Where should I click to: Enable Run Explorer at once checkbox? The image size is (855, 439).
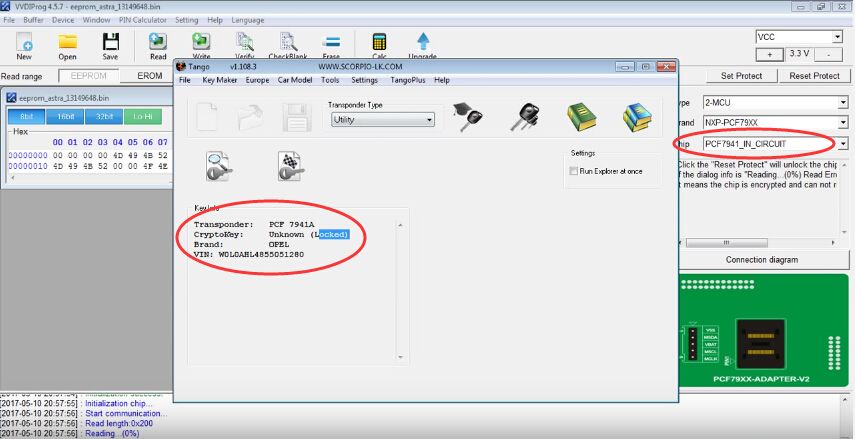(573, 171)
